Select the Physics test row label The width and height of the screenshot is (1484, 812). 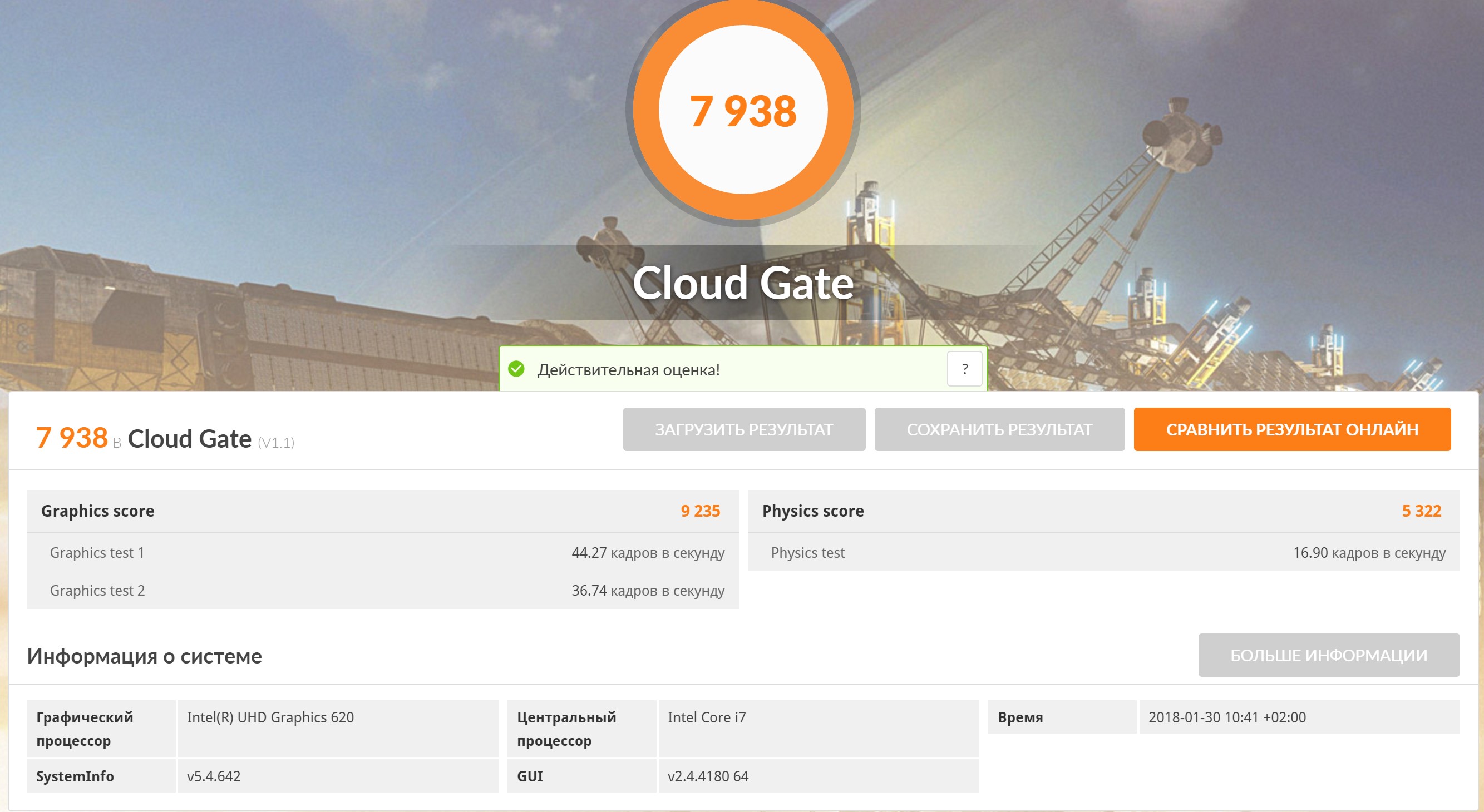[808, 553]
